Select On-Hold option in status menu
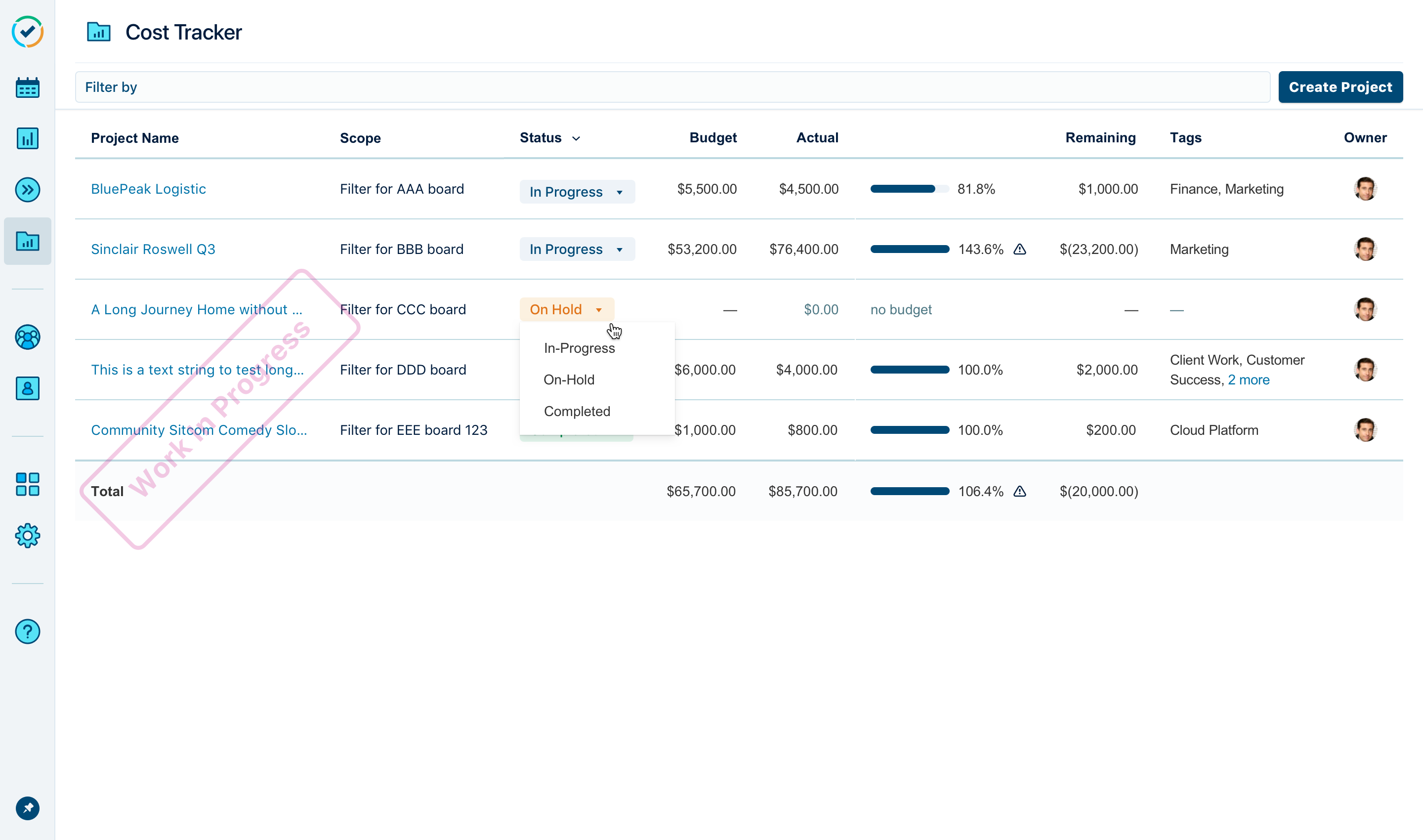This screenshot has width=1423, height=840. pos(569,380)
